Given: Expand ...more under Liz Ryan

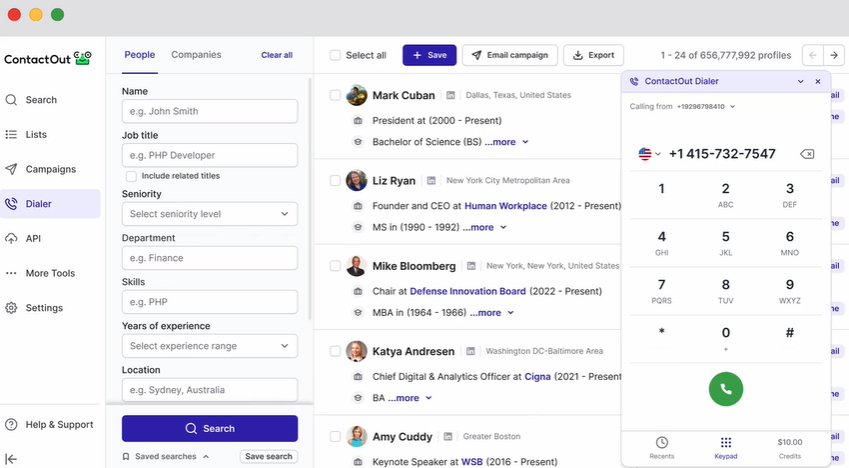Looking at the screenshot, I should click(484, 228).
